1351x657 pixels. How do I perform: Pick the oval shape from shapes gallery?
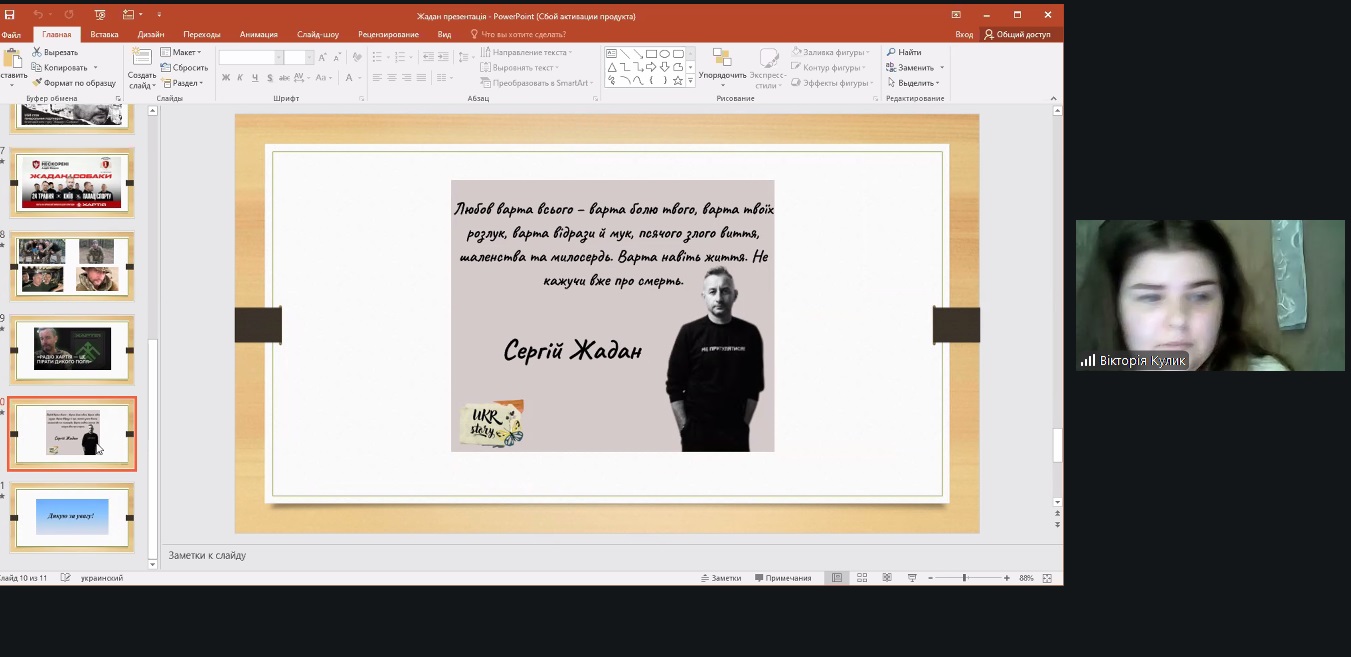664,54
